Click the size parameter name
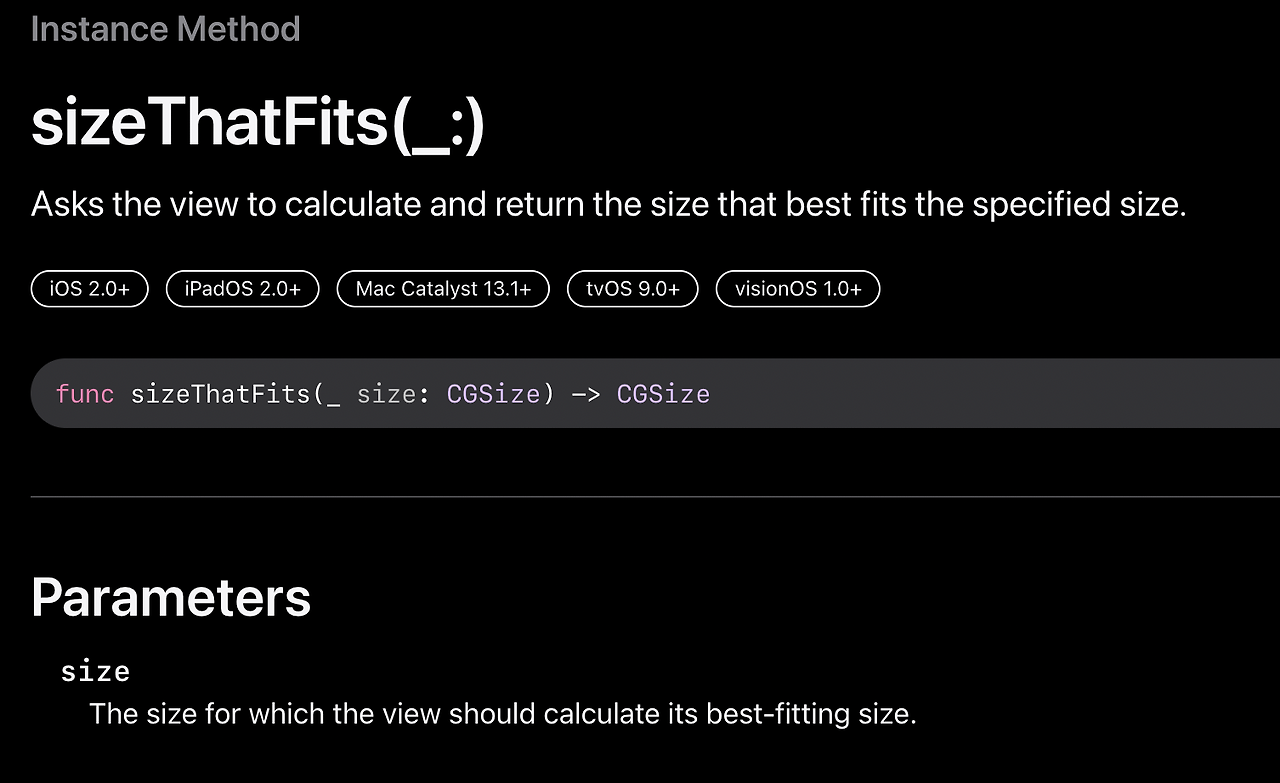The height and width of the screenshot is (783, 1280). [95, 670]
